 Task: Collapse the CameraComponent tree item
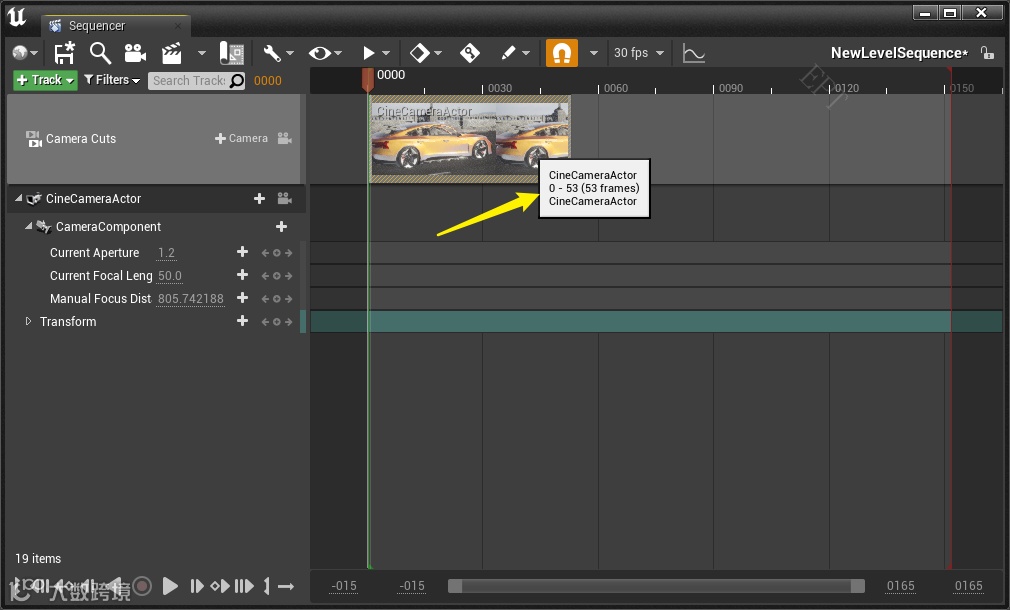pyautogui.click(x=28, y=227)
